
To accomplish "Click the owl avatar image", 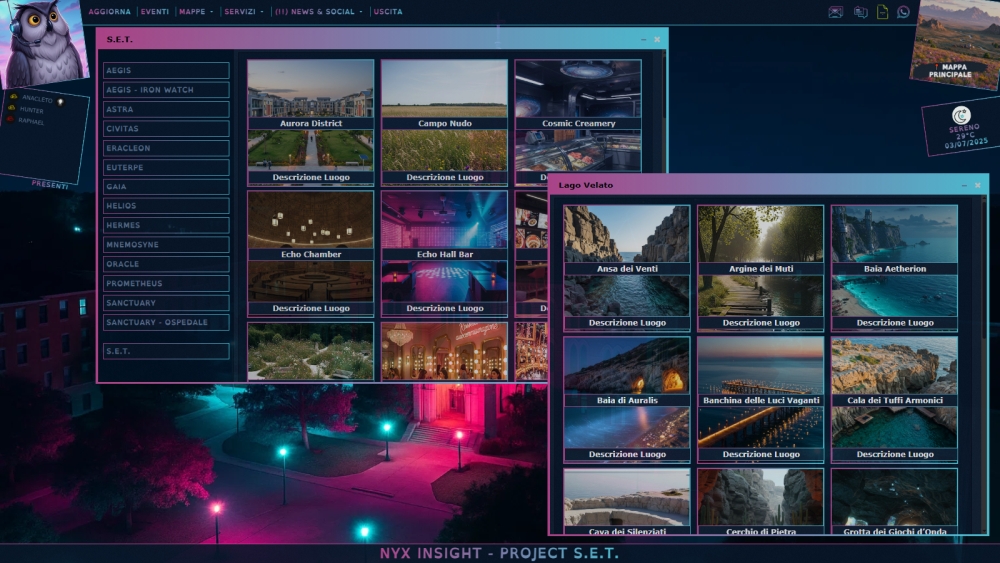I will [41, 42].
